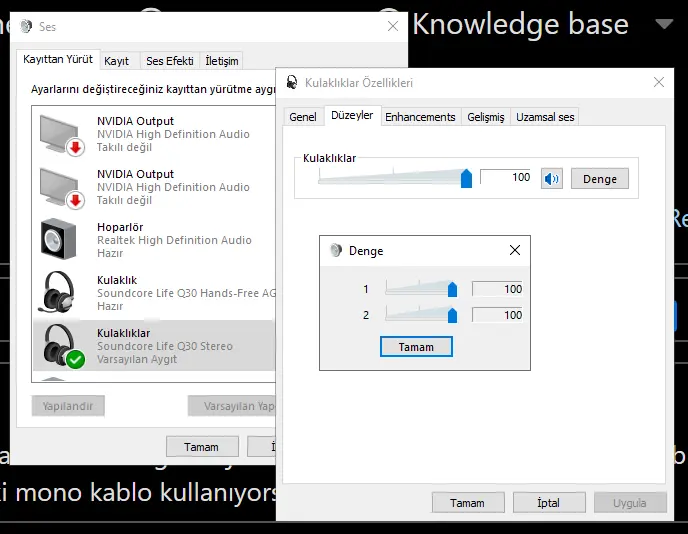Select 'Realtek High Definition Audio' text
688x534 pixels.
pyautogui.click(x=174, y=240)
